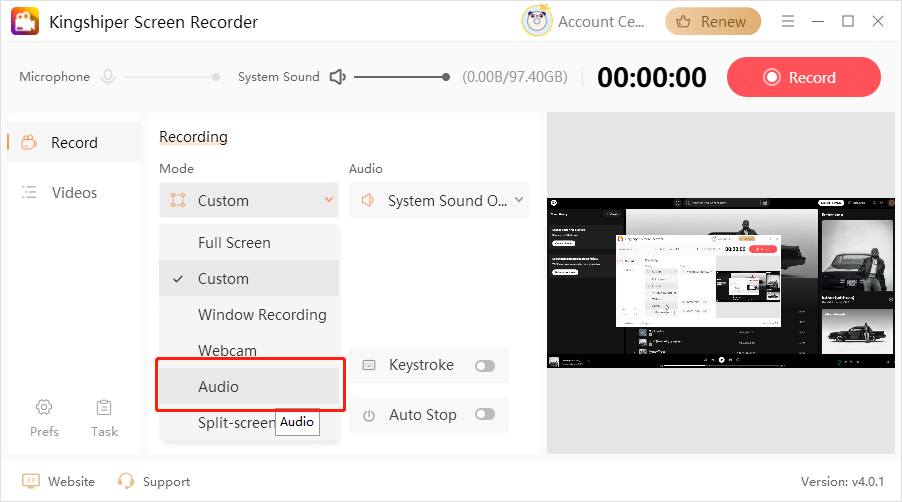
Task: Click the Keystroke keyboard icon
Action: [369, 365]
